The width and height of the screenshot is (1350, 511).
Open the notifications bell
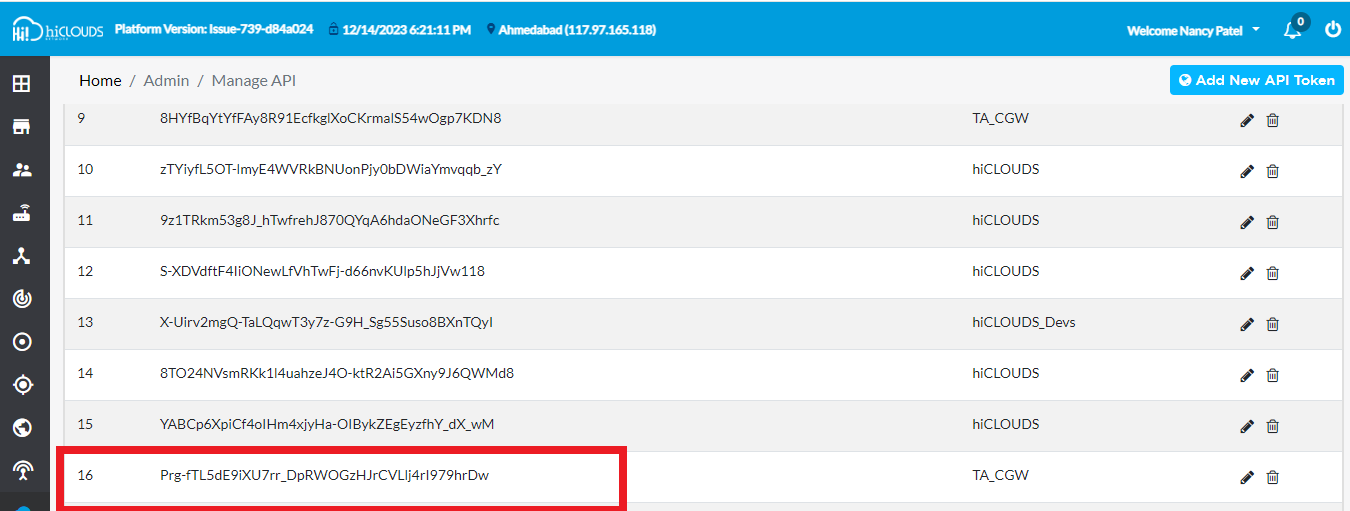coord(1292,30)
